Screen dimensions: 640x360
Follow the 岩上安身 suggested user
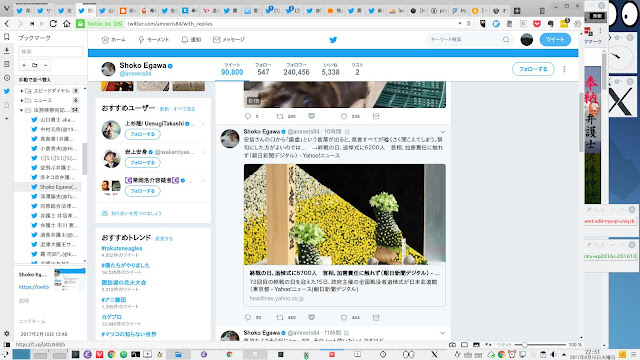[142, 162]
